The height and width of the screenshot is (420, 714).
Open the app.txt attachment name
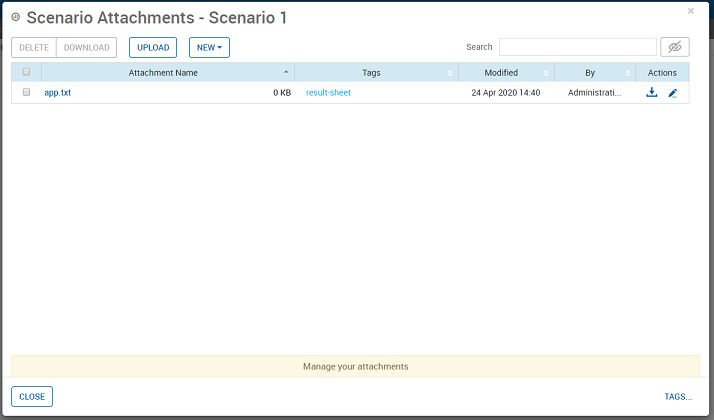pyautogui.click(x=58, y=93)
